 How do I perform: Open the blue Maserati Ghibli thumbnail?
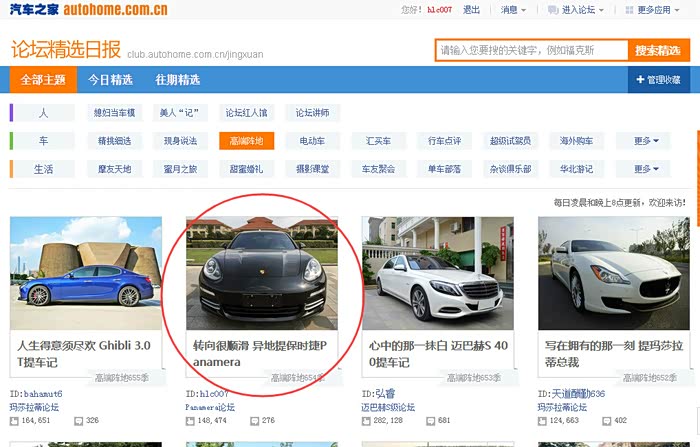pos(86,273)
